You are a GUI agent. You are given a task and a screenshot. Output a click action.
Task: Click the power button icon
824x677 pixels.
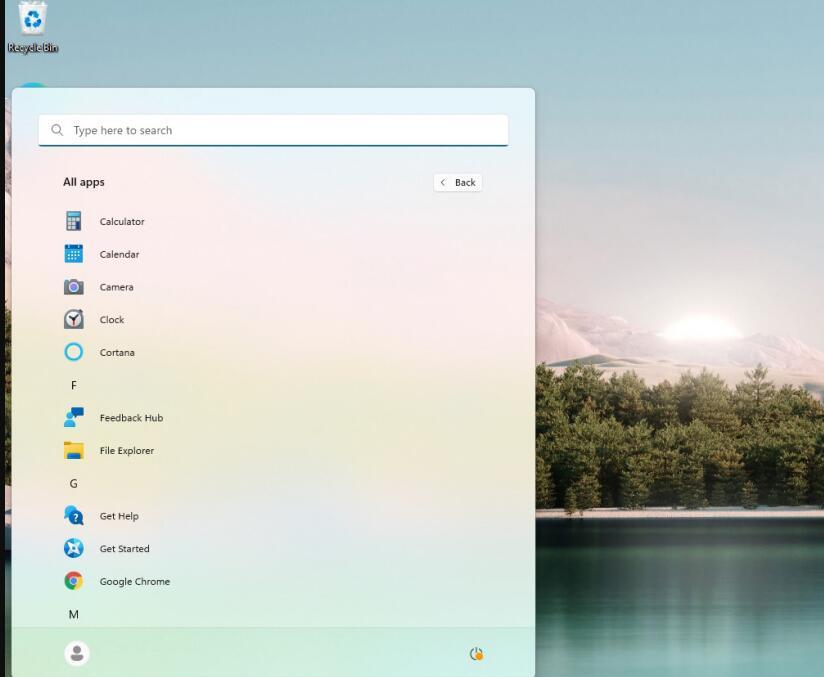[476, 653]
